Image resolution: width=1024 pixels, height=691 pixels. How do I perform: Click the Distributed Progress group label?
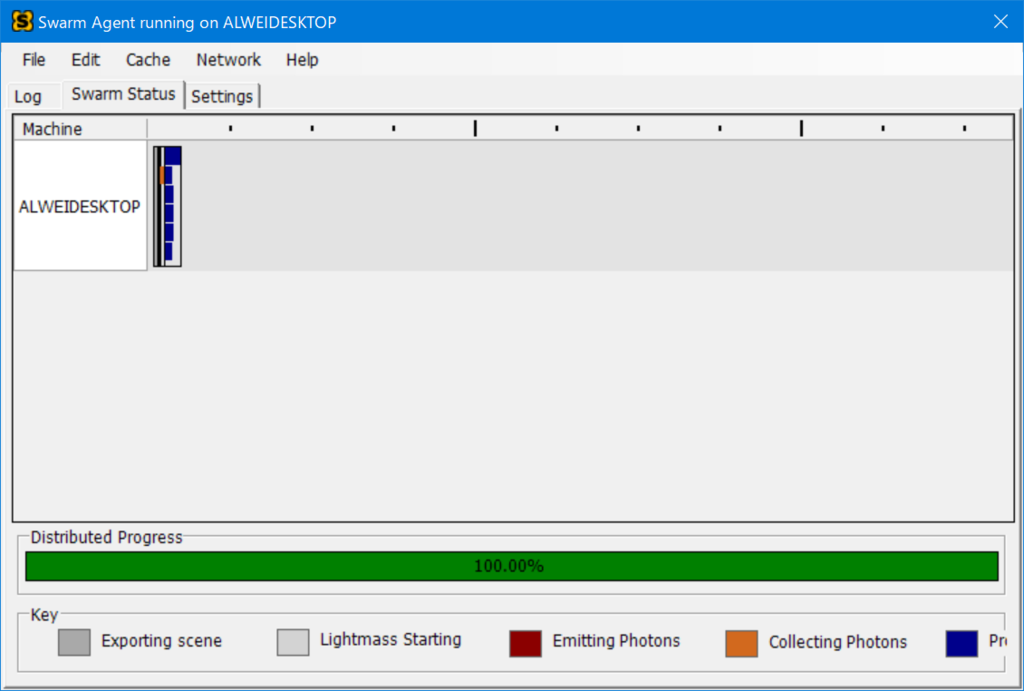[x=106, y=538]
